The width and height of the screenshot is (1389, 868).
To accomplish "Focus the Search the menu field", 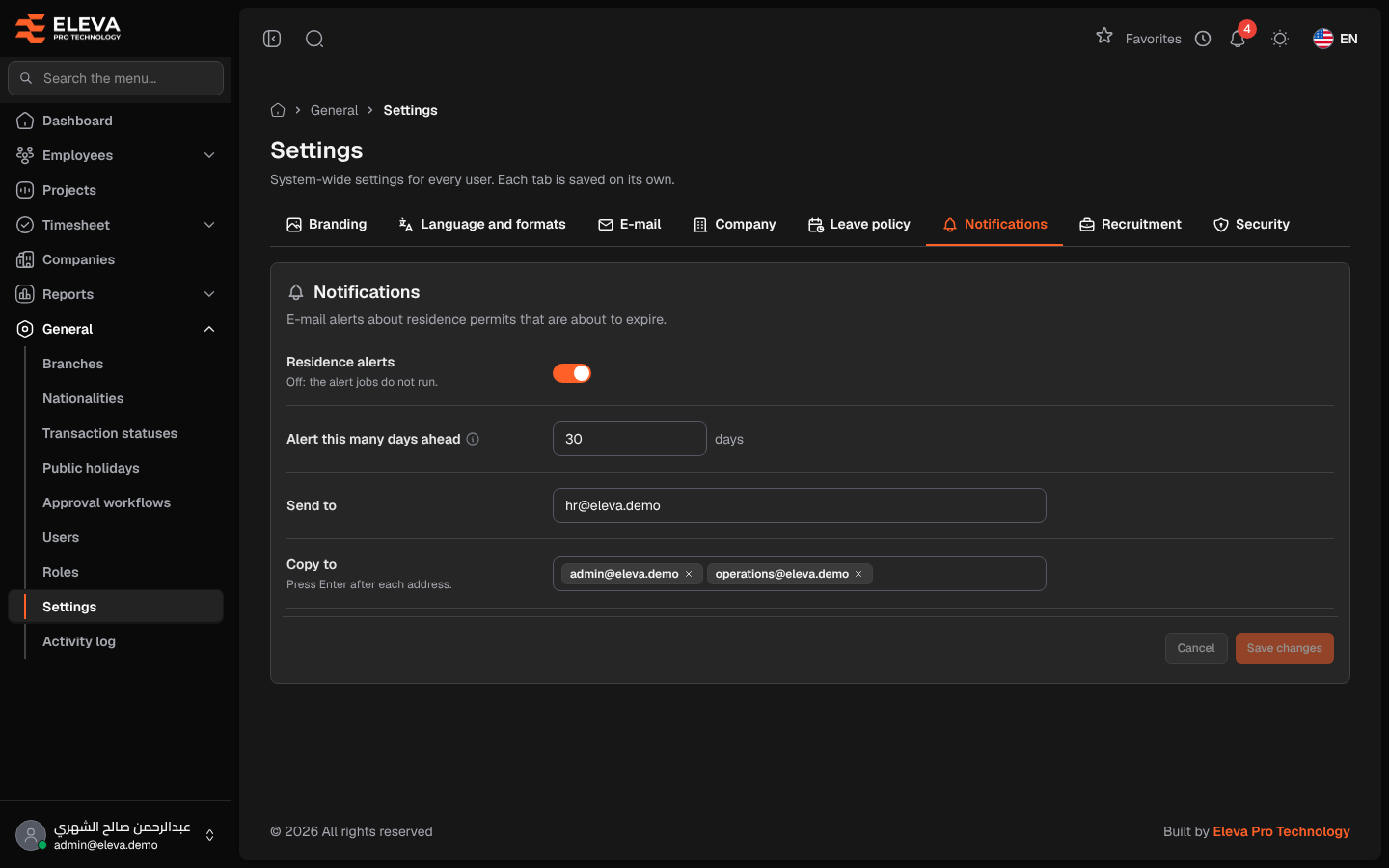I will click(116, 78).
